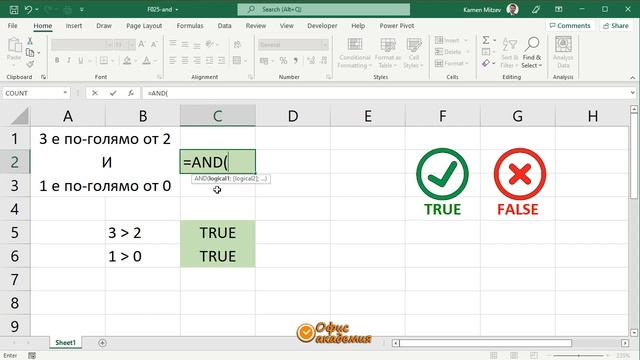
Task: Expand the Name Box dropdown
Action: pyautogui.click(x=65, y=93)
